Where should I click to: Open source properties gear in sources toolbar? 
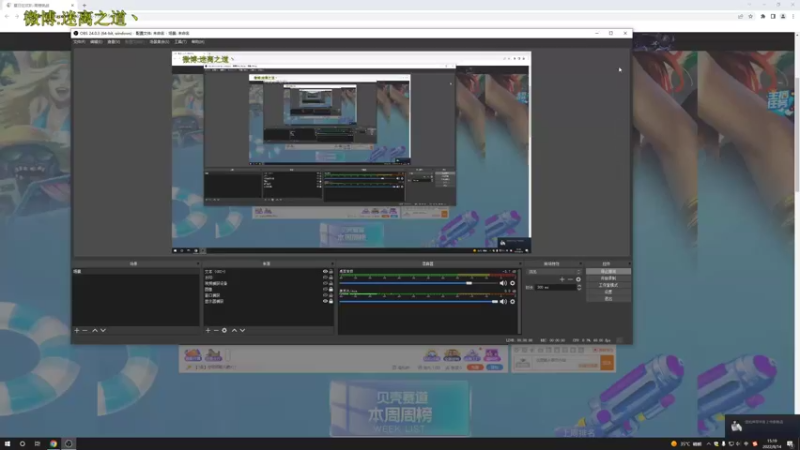coord(224,331)
